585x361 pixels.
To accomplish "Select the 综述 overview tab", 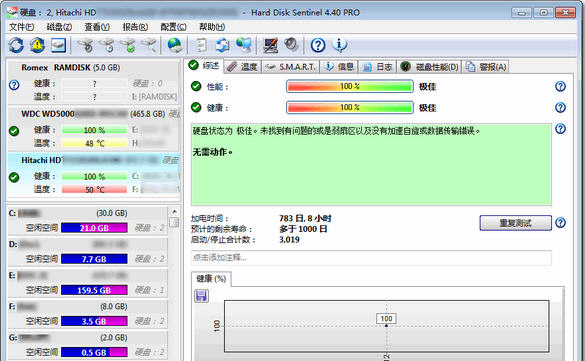I will tap(204, 66).
